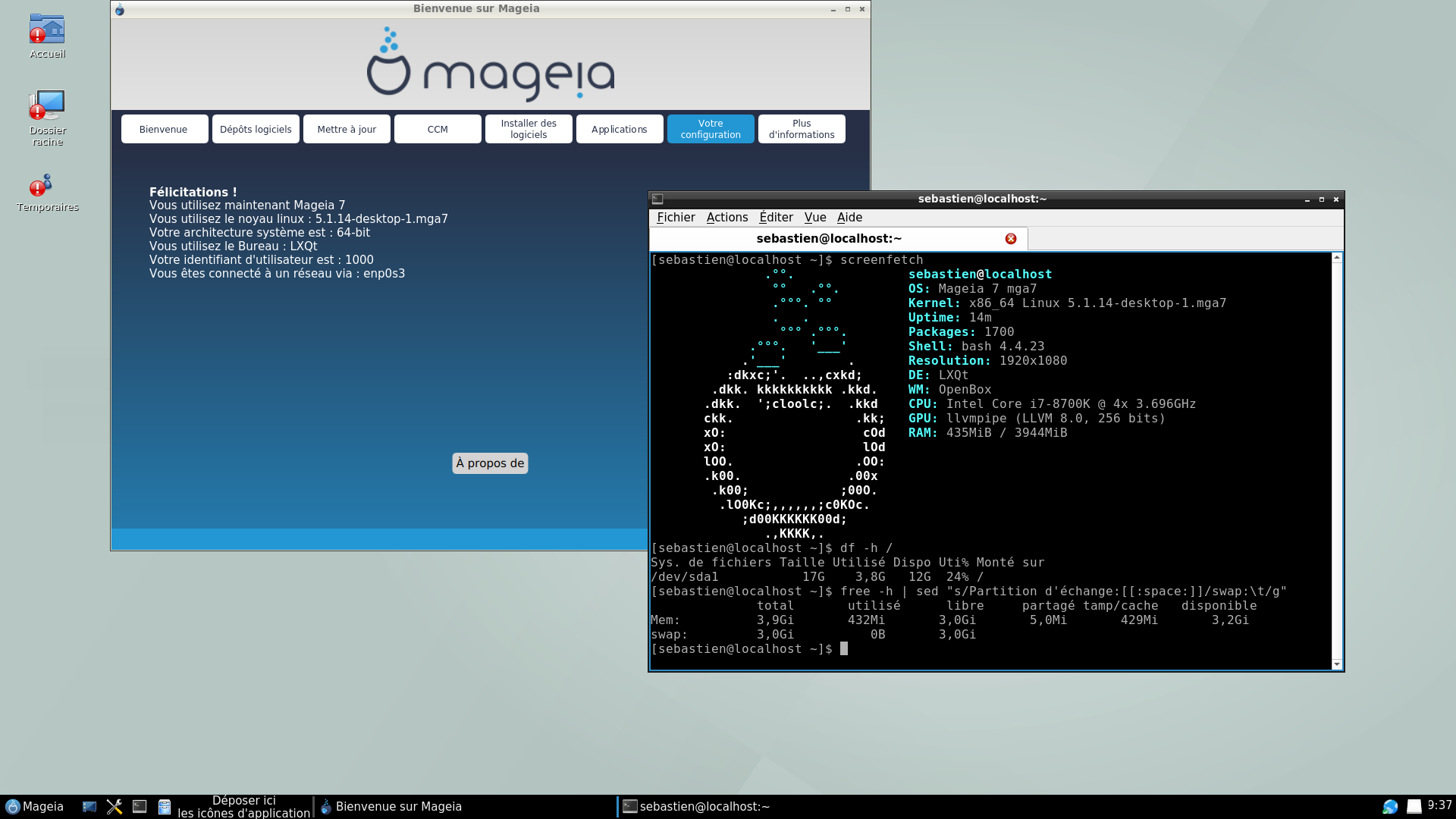The image size is (1456, 819).
Task: Click the removable drive tray icon
Action: (x=1414, y=807)
